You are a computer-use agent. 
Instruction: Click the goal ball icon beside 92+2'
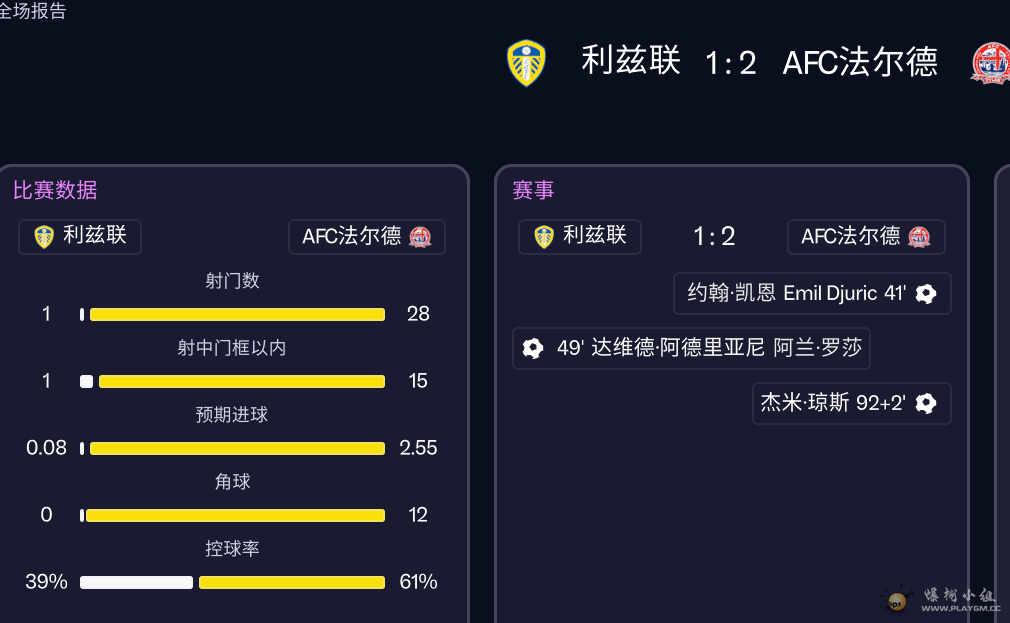click(x=926, y=403)
